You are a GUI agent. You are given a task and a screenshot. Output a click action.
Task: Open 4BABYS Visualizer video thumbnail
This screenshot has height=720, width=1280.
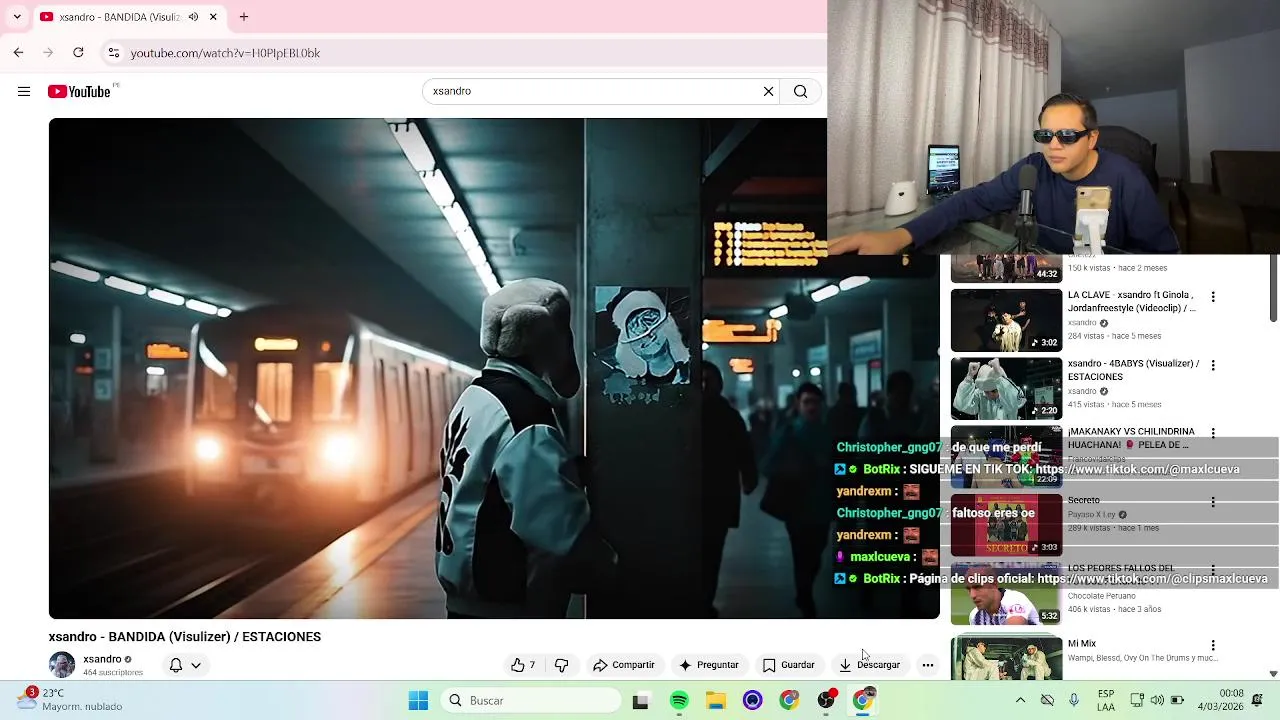click(x=1006, y=388)
